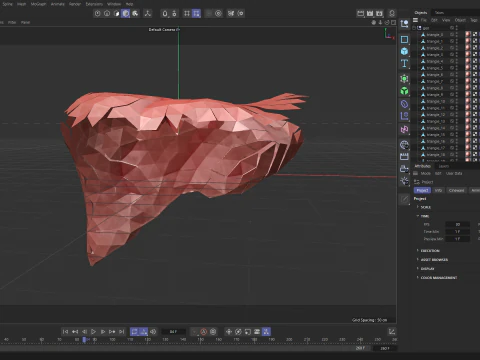The height and width of the screenshot is (360, 480).
Task: Click the current frame input field
Action: pyautogui.click(x=173, y=332)
